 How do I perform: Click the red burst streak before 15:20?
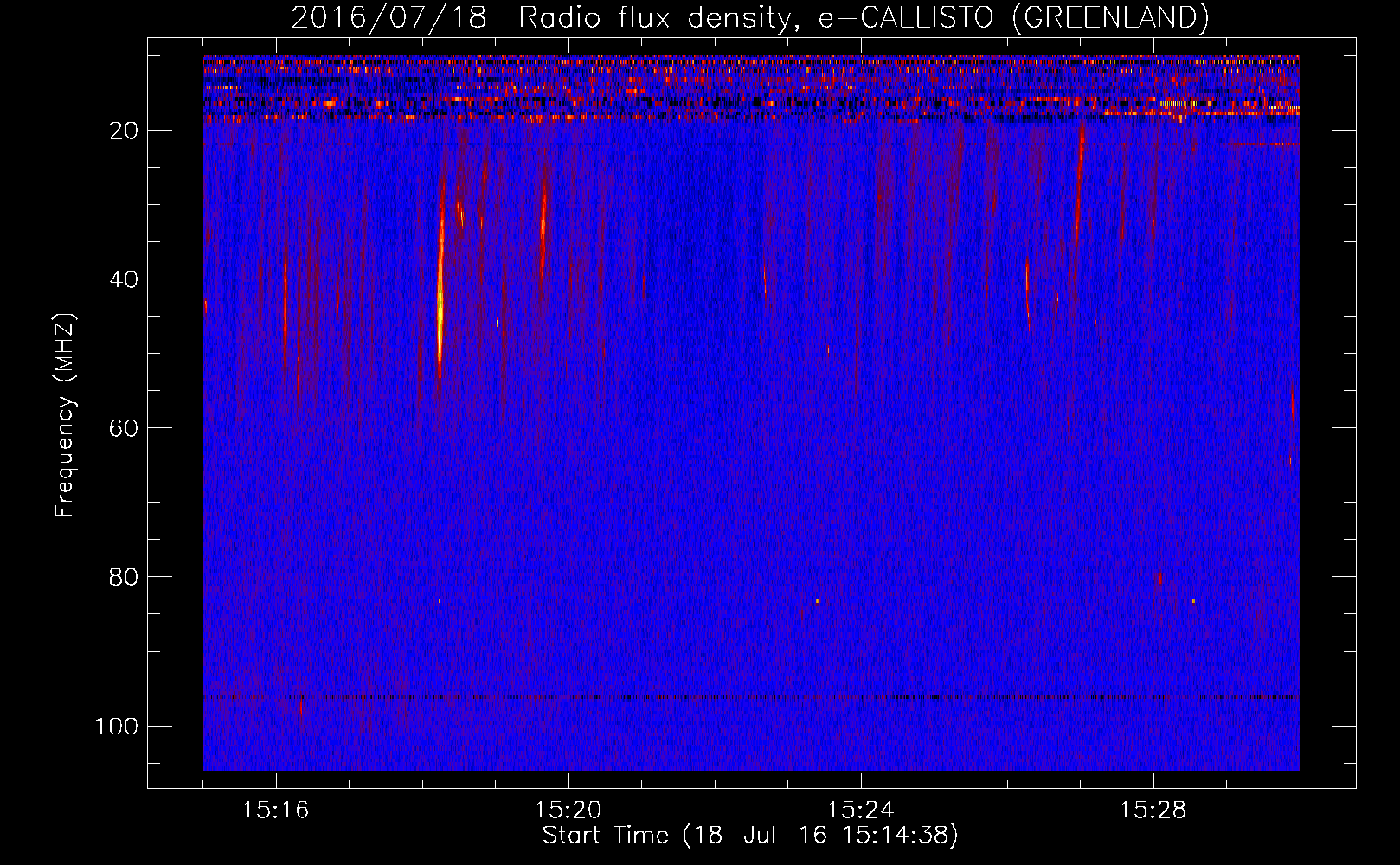tap(543, 225)
